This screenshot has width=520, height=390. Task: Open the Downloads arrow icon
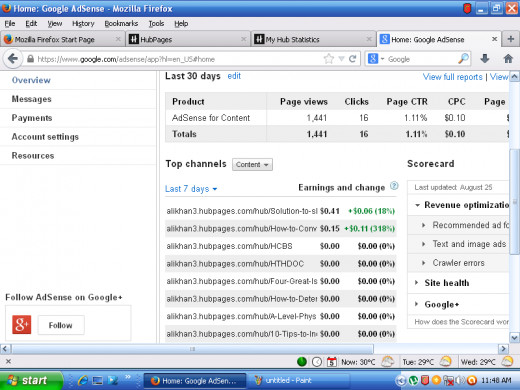point(485,59)
